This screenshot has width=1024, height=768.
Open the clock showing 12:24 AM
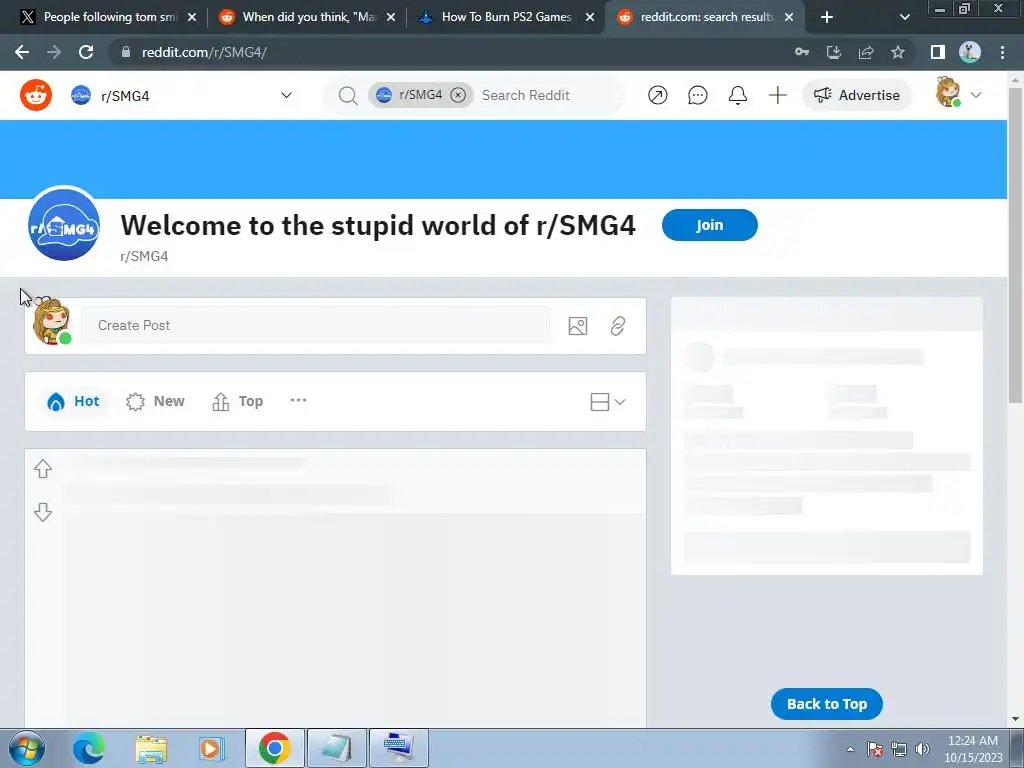pyautogui.click(x=972, y=749)
